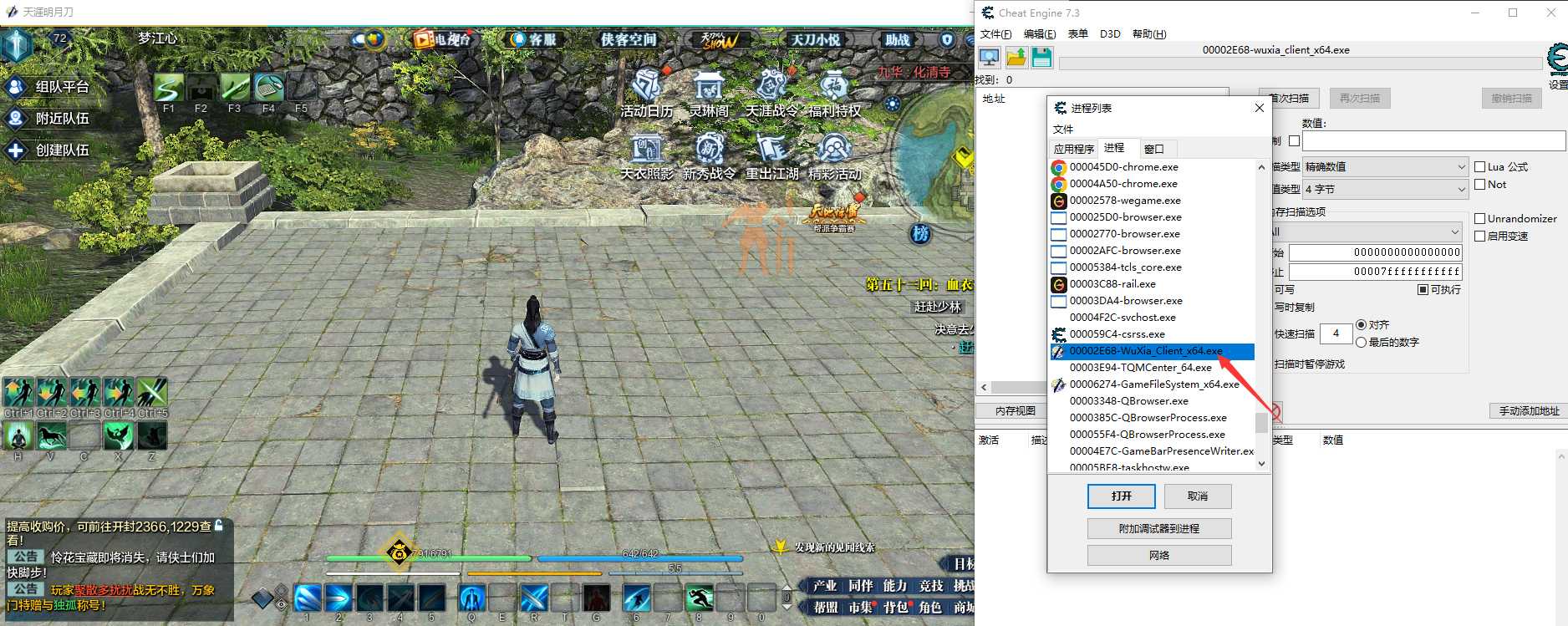
Task: Open the scan type 精确数值 dropdown
Action: point(1385,167)
